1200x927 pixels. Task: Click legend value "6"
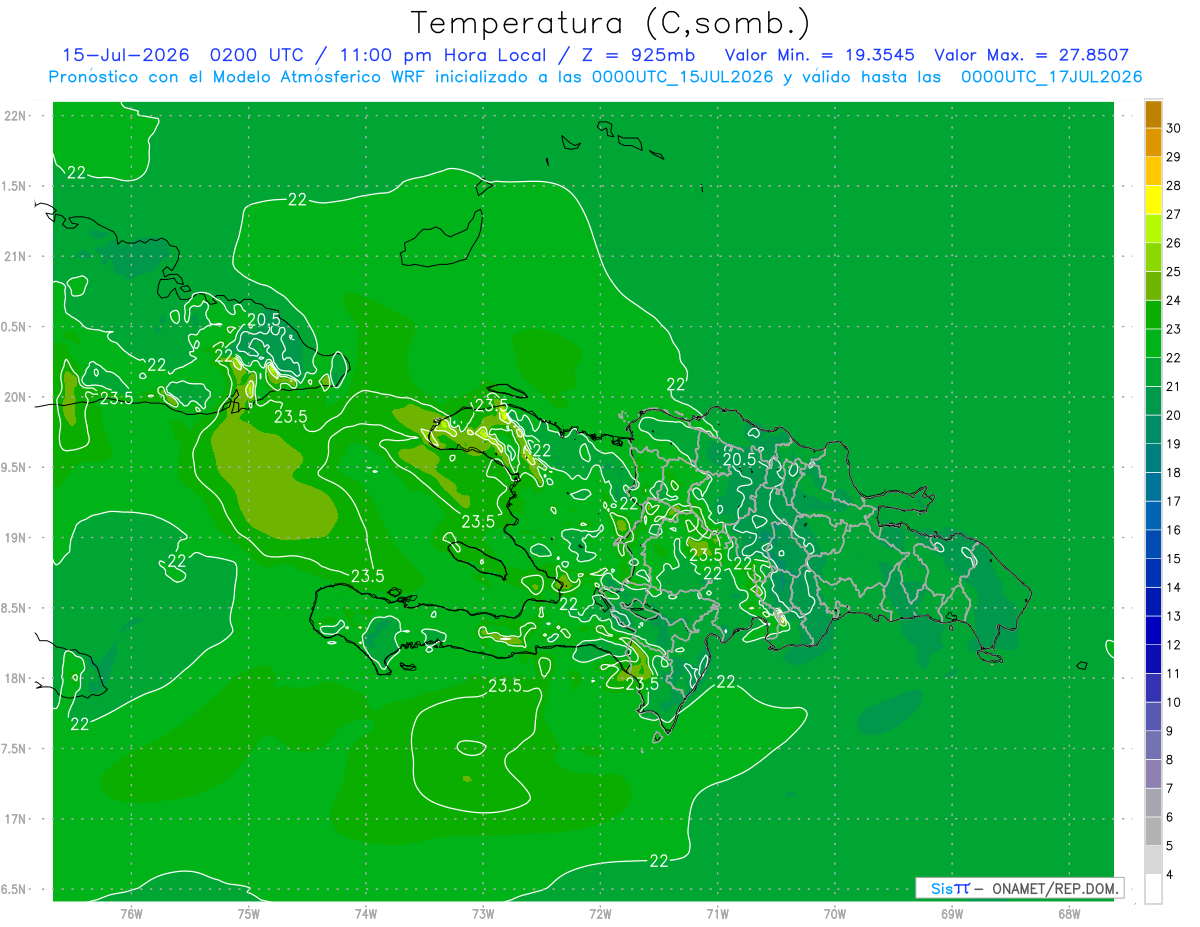[1170, 817]
